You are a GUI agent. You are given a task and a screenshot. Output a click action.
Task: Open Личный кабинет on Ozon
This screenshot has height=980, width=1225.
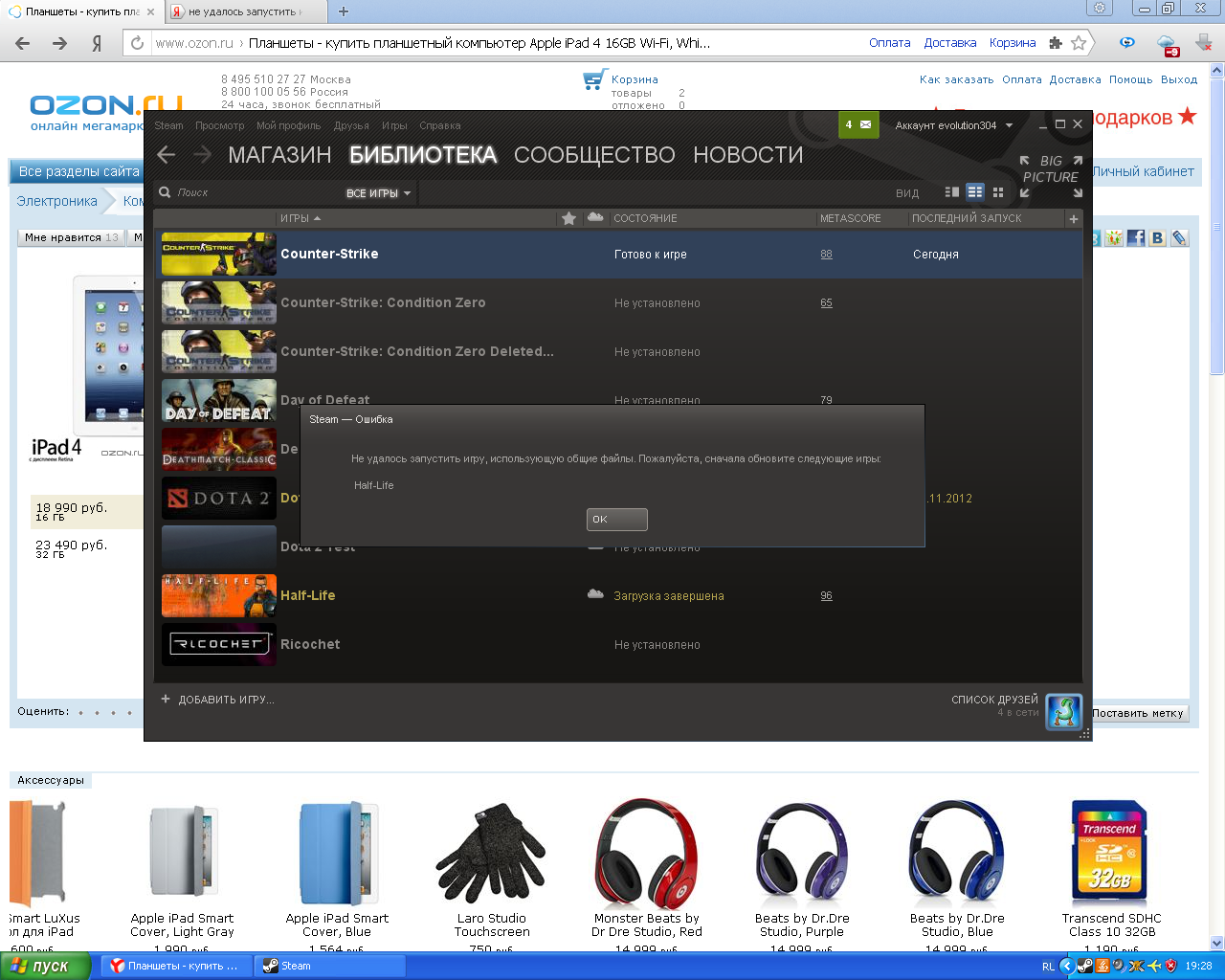[1144, 171]
